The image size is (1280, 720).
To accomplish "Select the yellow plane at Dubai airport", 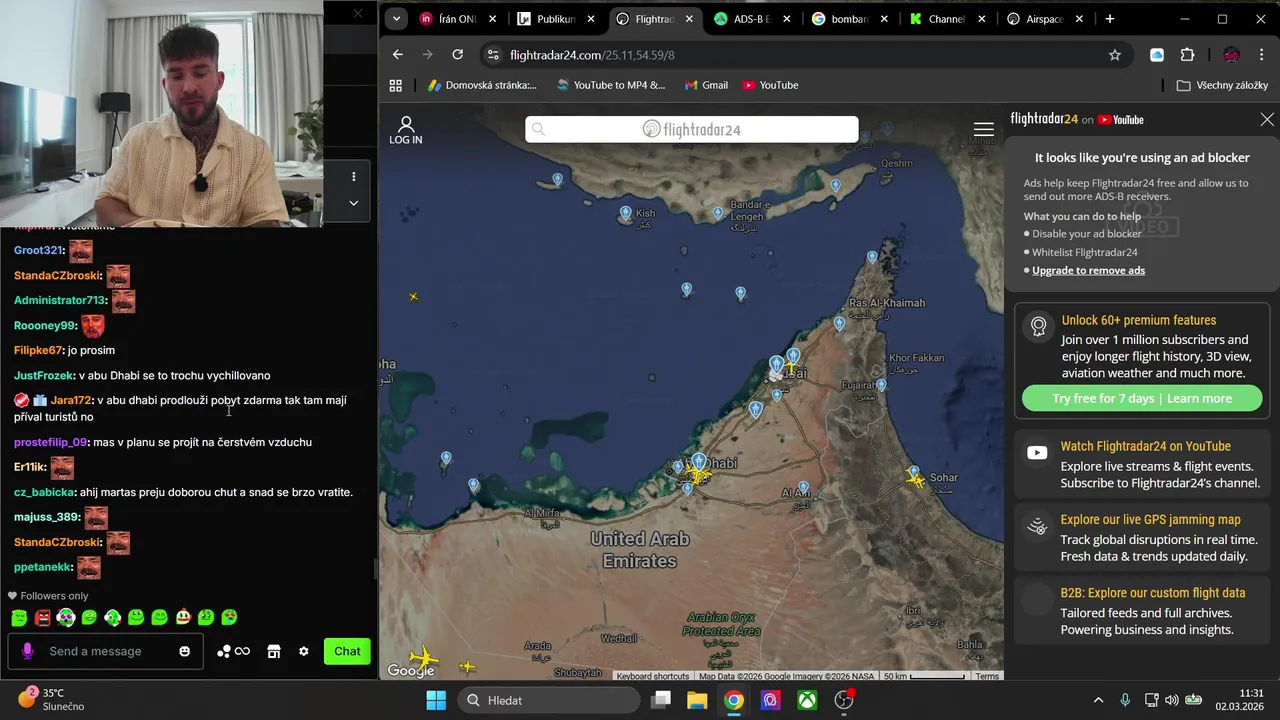I will pos(792,368).
